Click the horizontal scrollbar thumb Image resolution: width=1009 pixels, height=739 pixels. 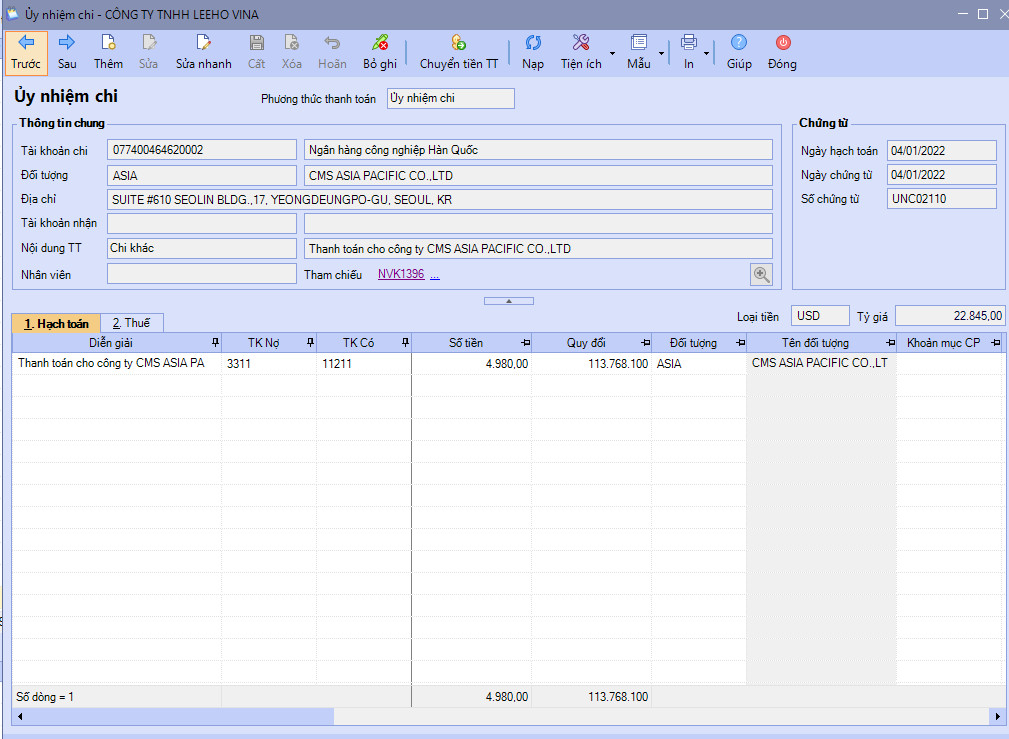[181, 716]
